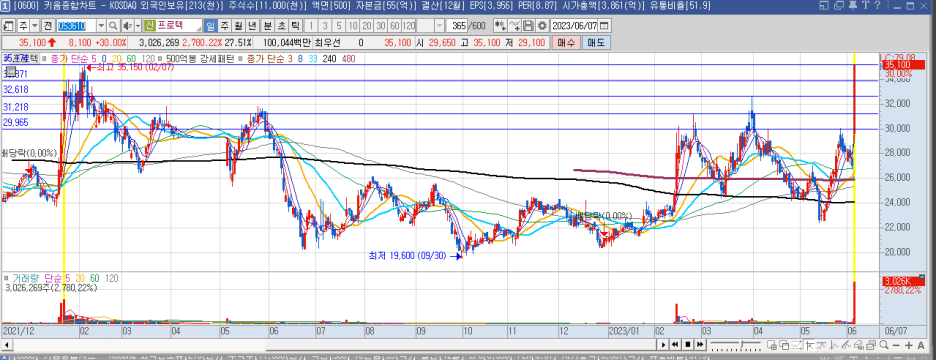Rewind the chart replay
Image resolution: width=936 pixels, height=360 pixels.
(675, 344)
